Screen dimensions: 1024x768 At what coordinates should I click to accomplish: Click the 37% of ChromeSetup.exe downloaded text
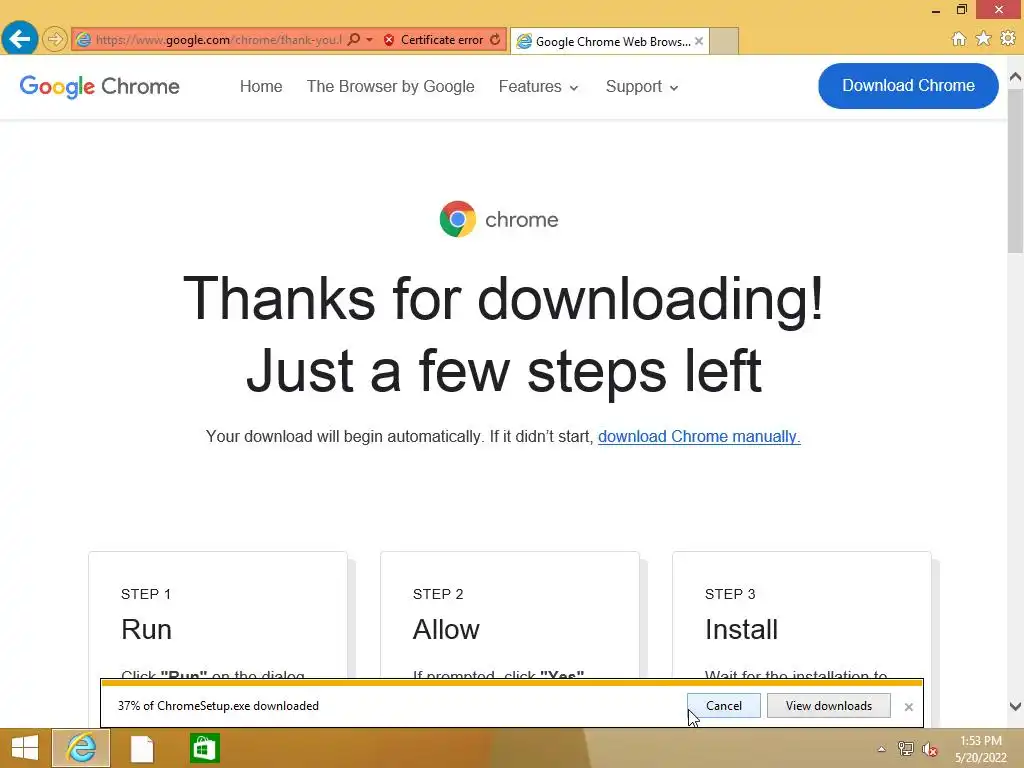click(x=218, y=706)
